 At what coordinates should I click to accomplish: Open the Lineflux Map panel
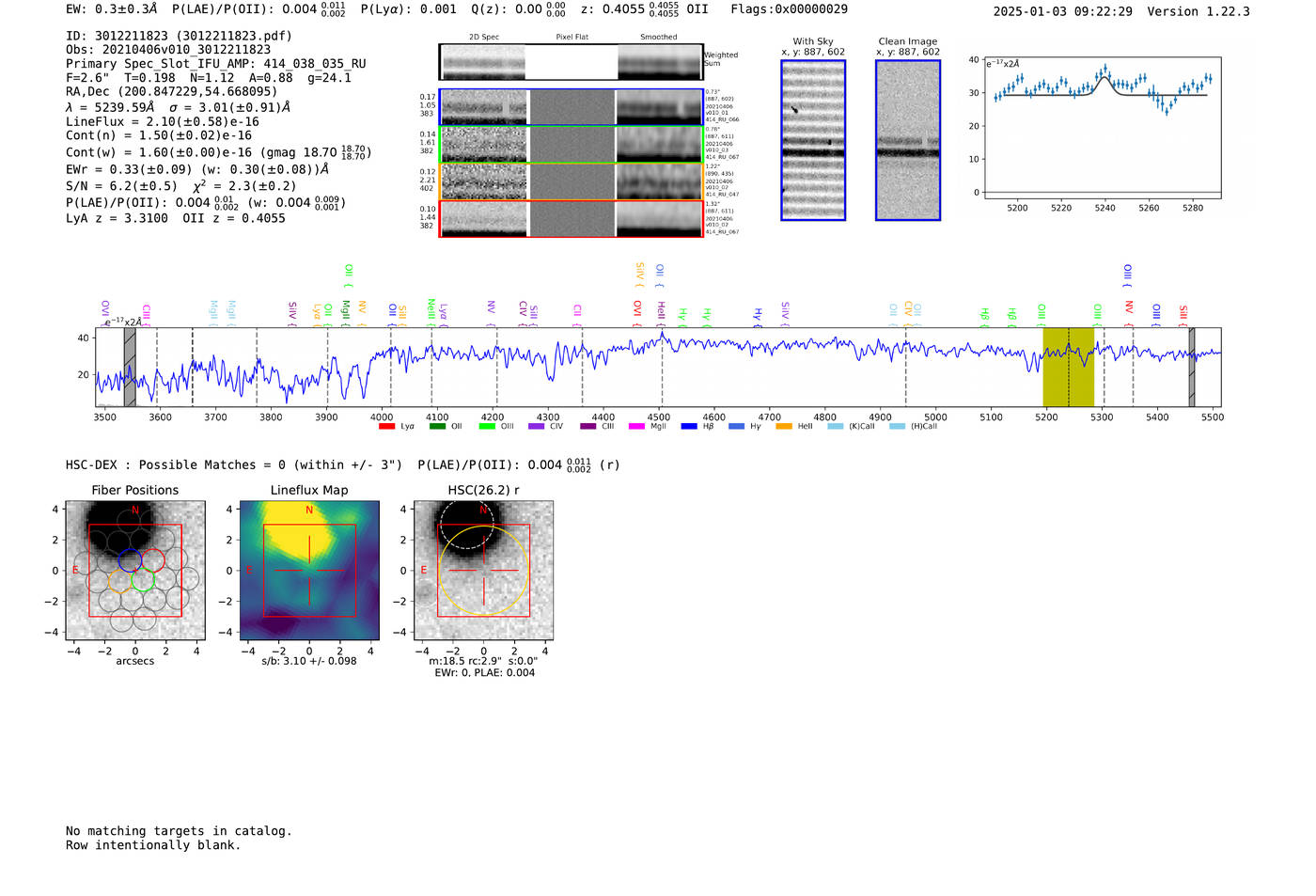click(309, 571)
